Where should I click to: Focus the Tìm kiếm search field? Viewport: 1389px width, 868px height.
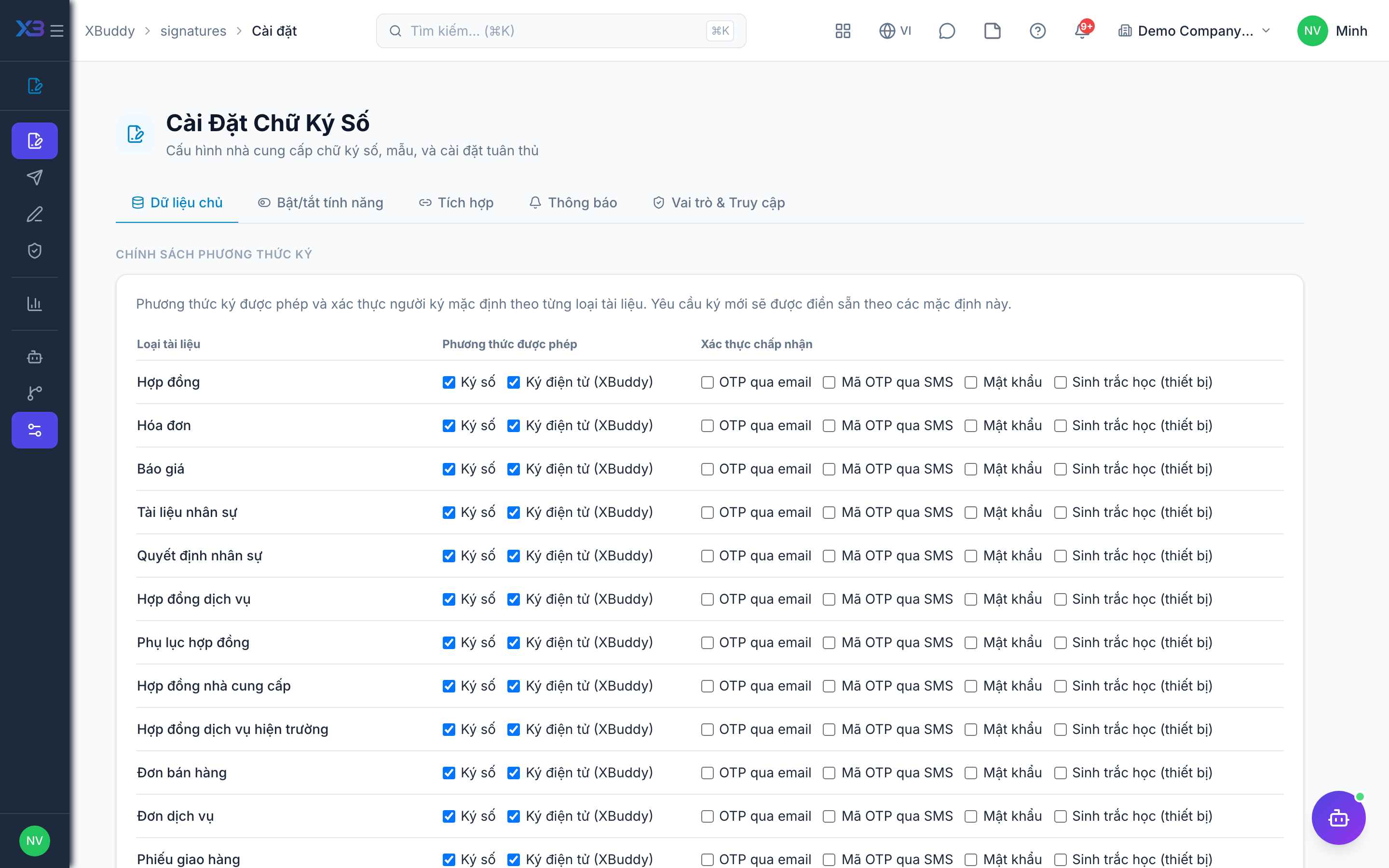pyautogui.click(x=561, y=30)
